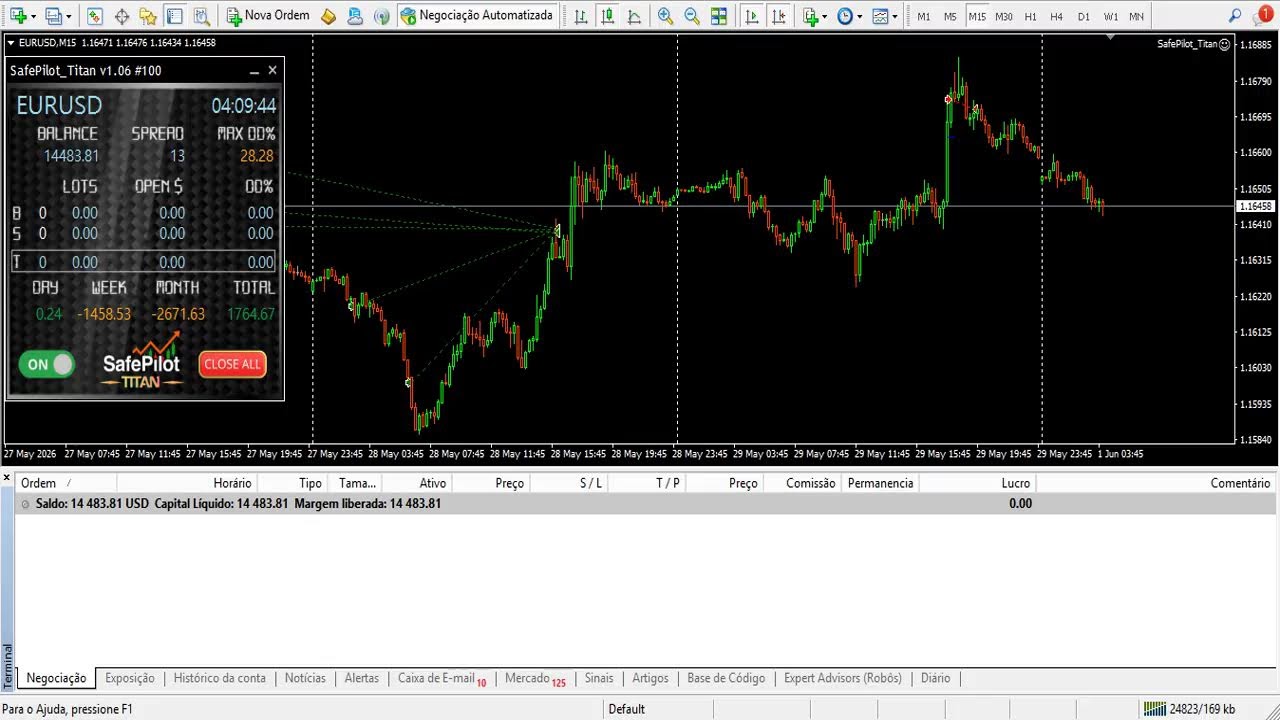1280x720 pixels.
Task: Zoom out the chart
Action: [691, 16]
